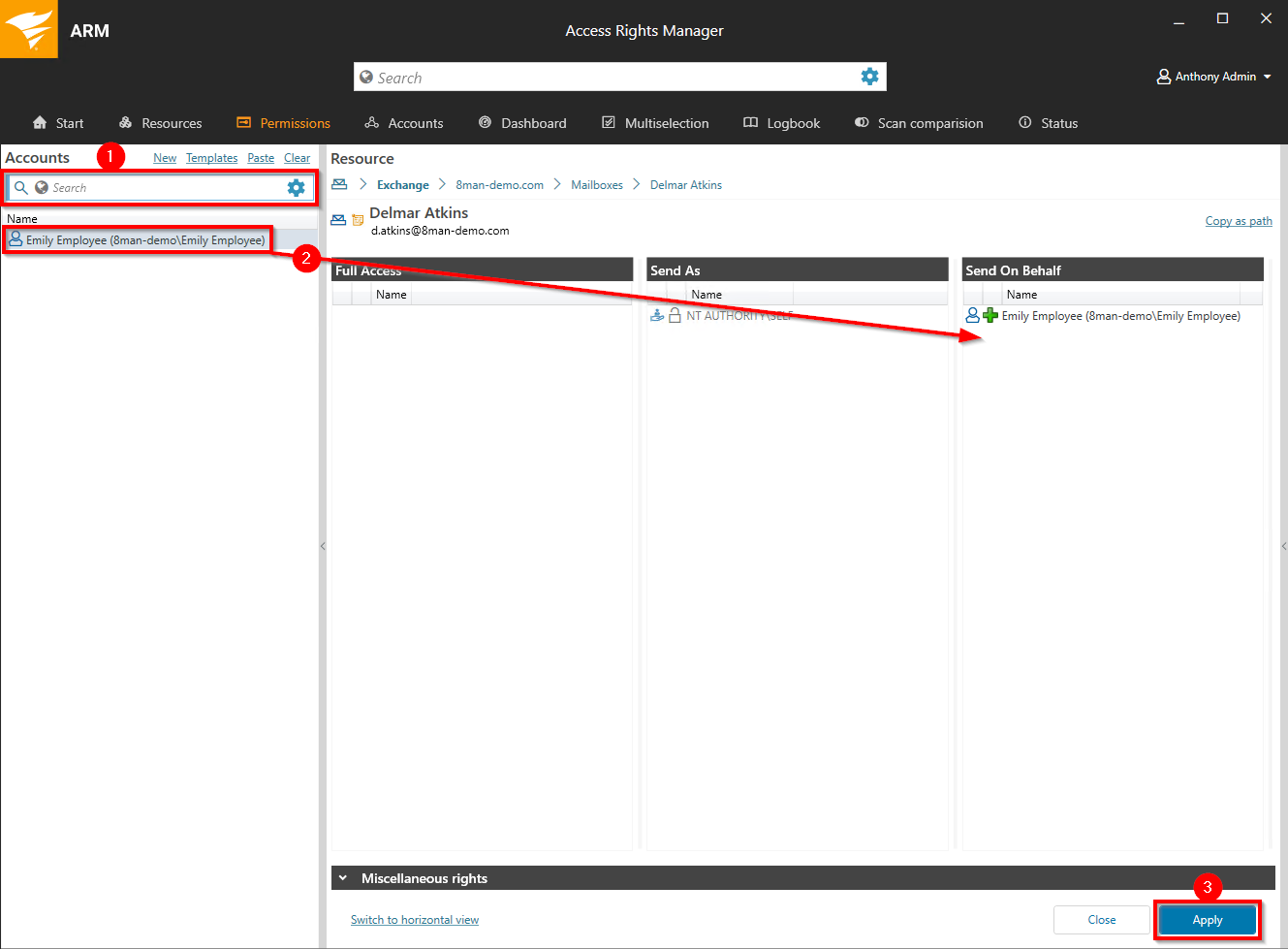
Task: Click the mailbox icon in breadcrumb
Action: tap(339, 185)
